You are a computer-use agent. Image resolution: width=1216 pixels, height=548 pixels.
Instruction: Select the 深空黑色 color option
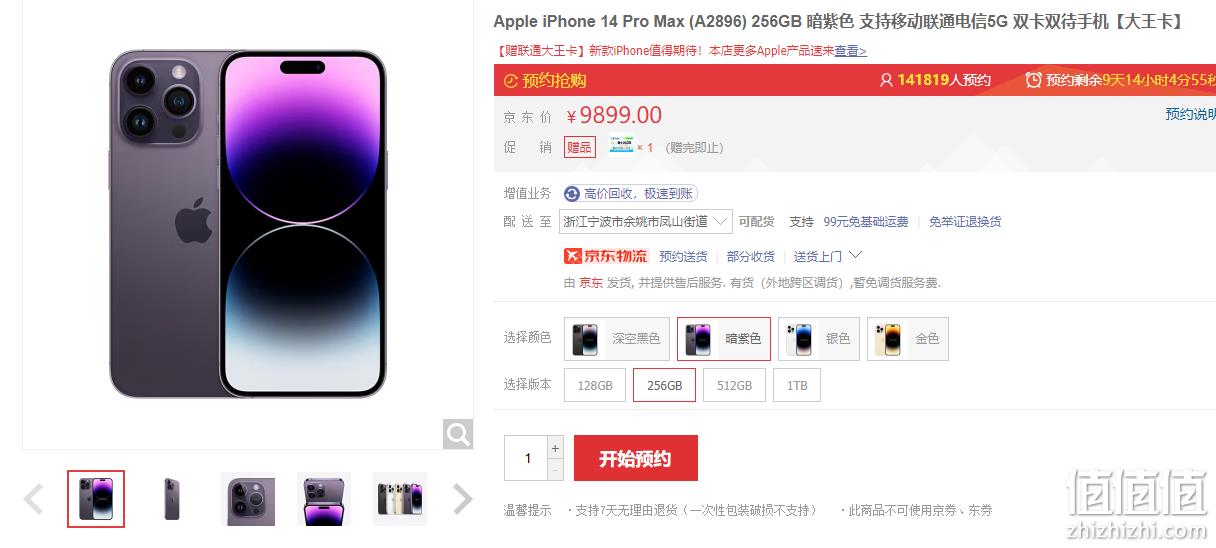(617, 339)
